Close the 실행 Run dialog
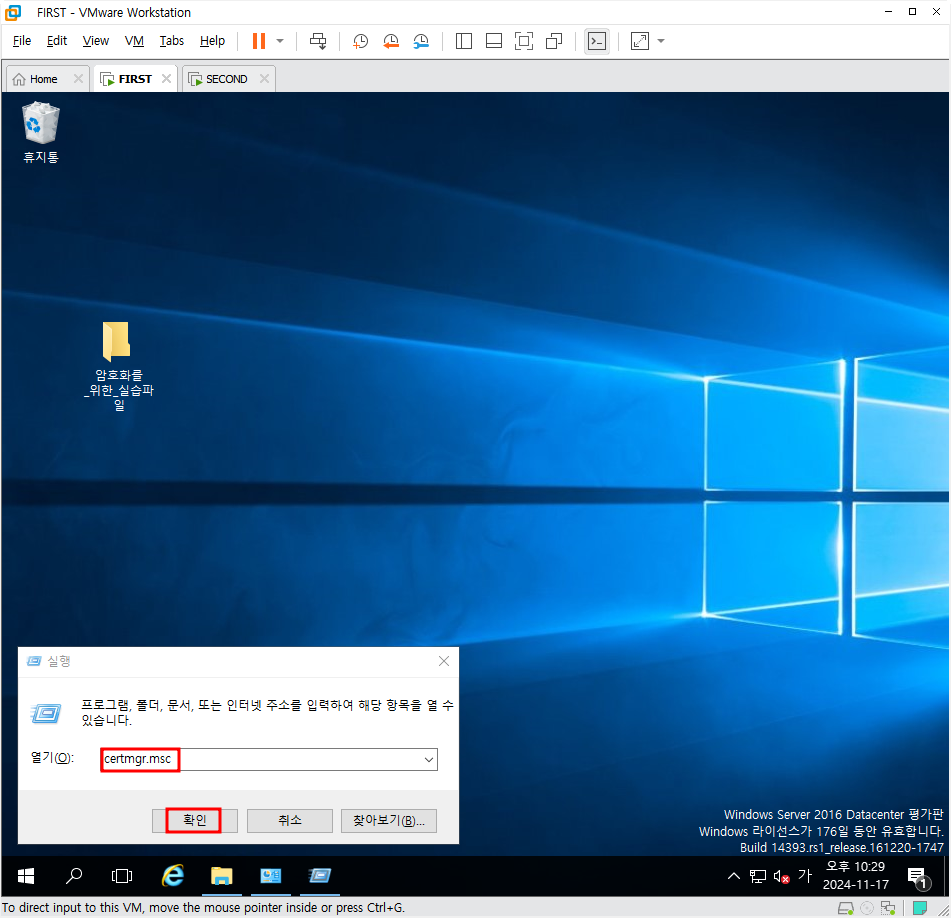Viewport: 951px width, 918px height. pos(444,661)
